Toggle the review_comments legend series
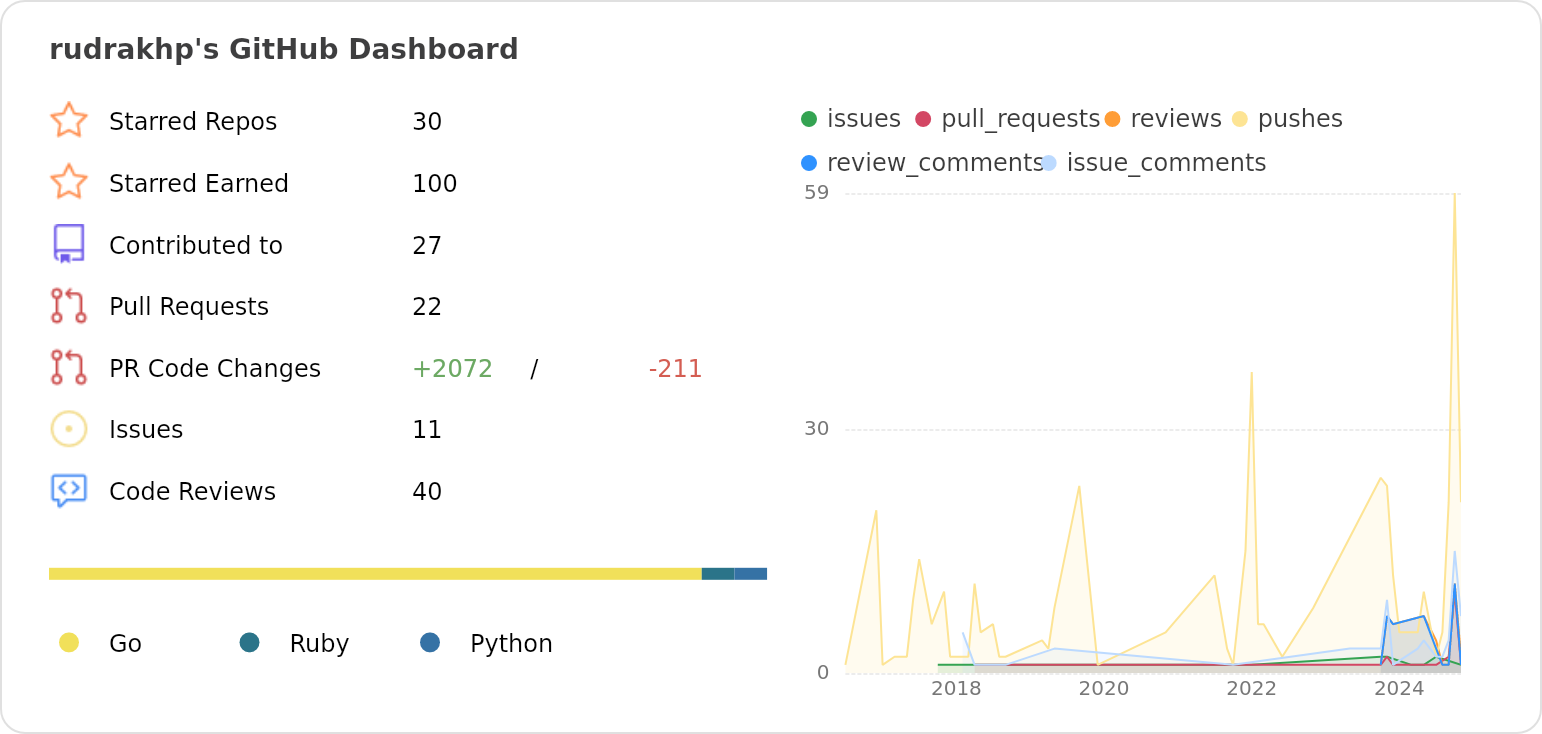The image size is (1542, 734). [x=922, y=163]
